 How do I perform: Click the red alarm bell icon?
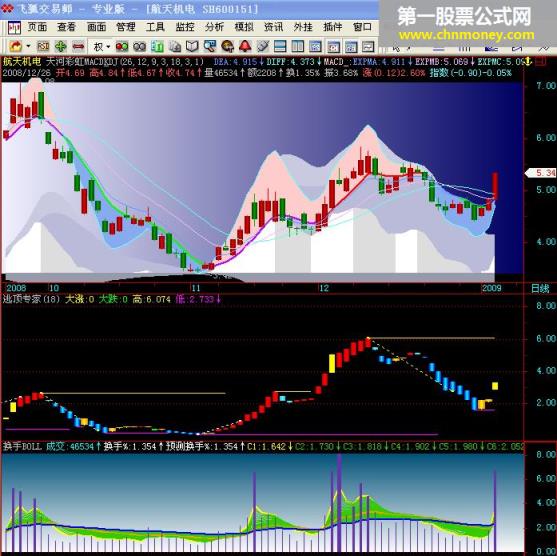pos(245,47)
